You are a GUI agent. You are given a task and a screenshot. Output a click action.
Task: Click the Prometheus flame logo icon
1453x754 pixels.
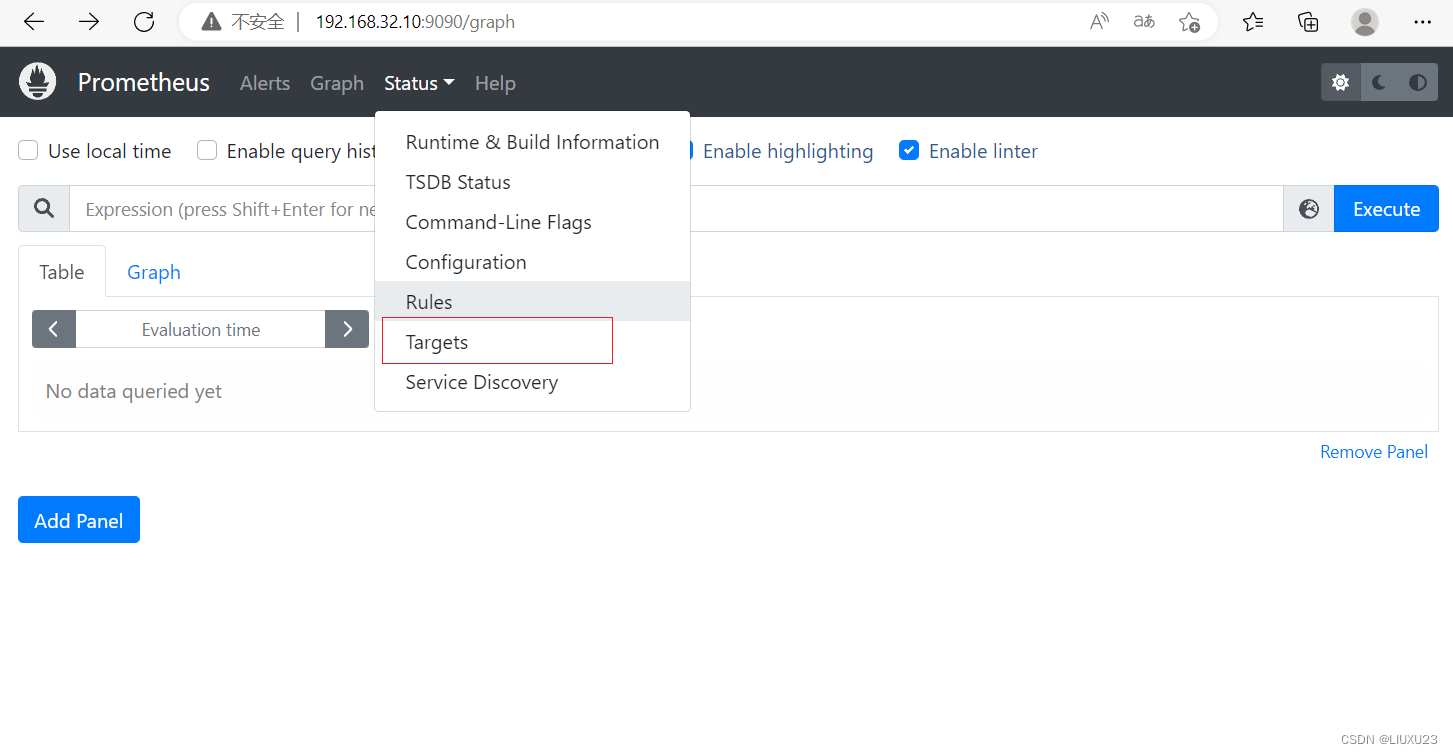[38, 82]
